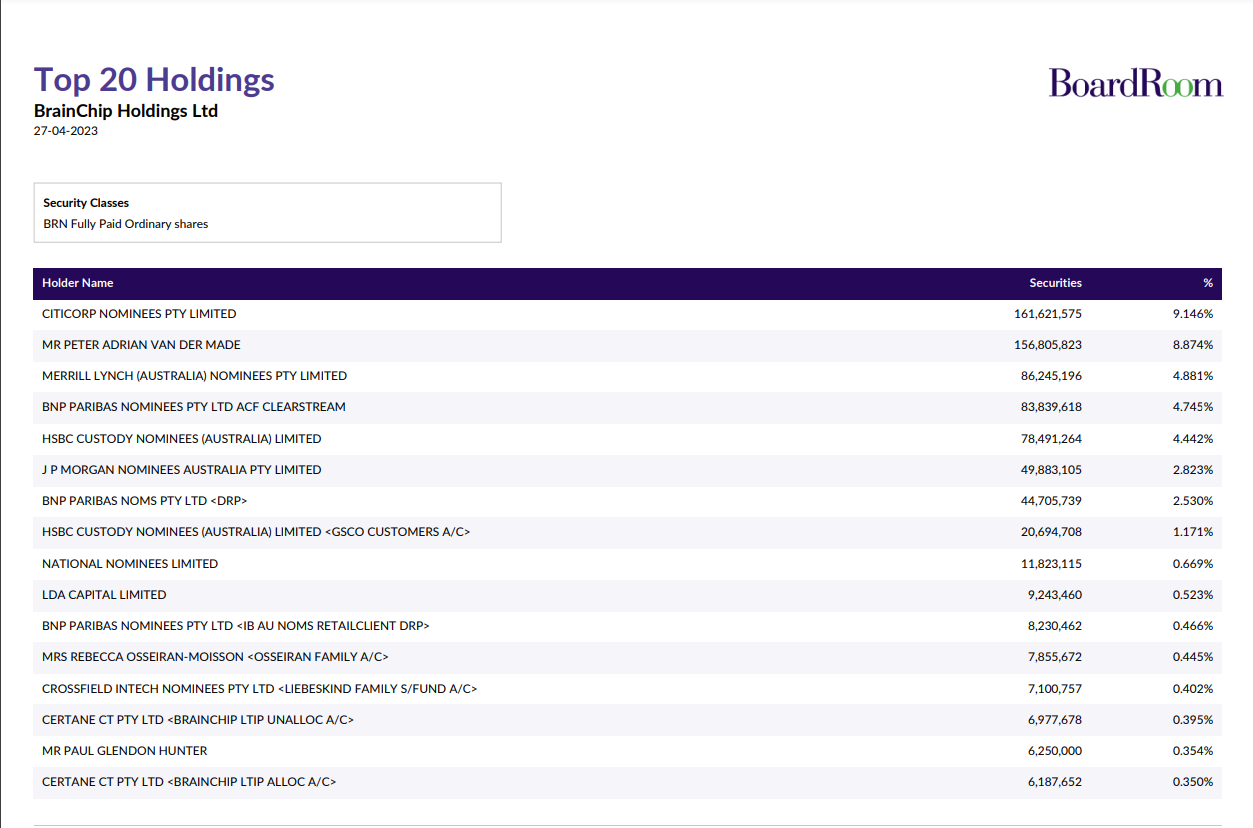Select the BrainChip Holdings Ltd subtitle

click(126, 111)
